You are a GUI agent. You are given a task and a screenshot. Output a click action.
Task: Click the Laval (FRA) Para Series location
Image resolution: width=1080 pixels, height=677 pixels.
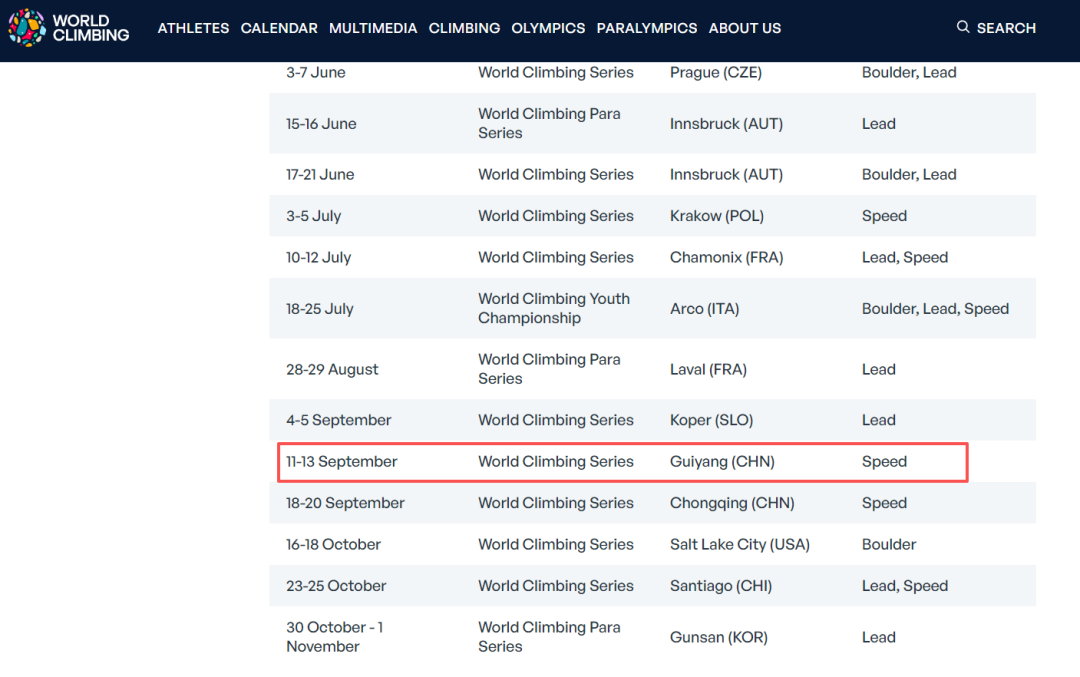click(x=708, y=369)
